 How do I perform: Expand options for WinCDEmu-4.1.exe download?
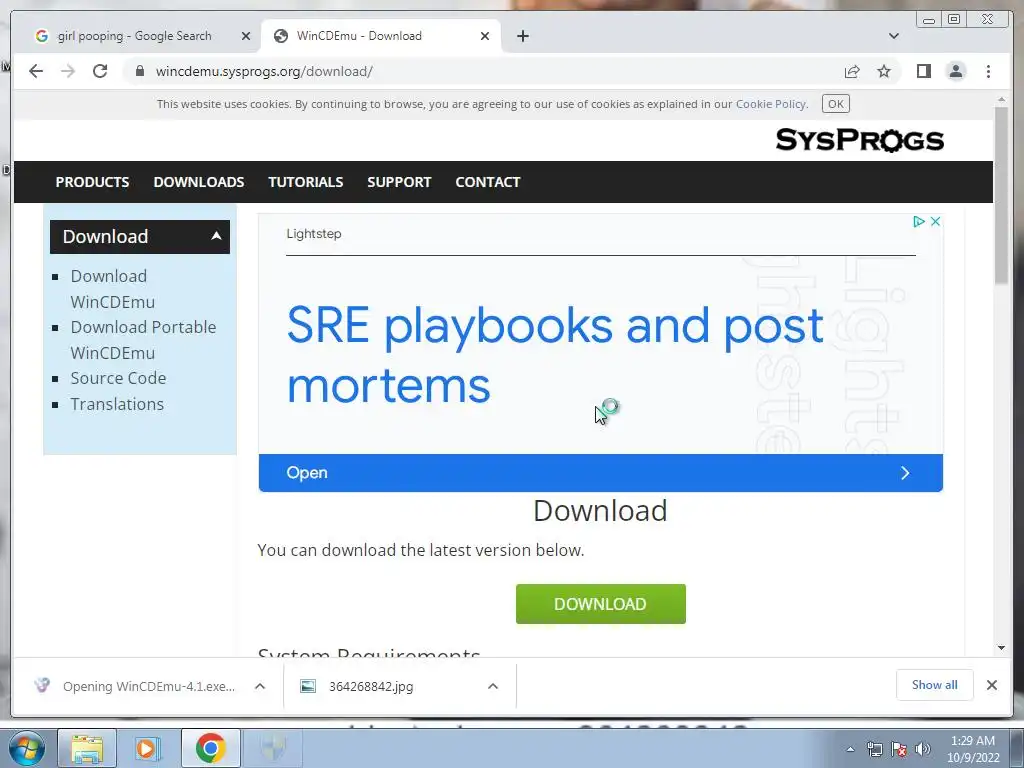tap(260, 686)
